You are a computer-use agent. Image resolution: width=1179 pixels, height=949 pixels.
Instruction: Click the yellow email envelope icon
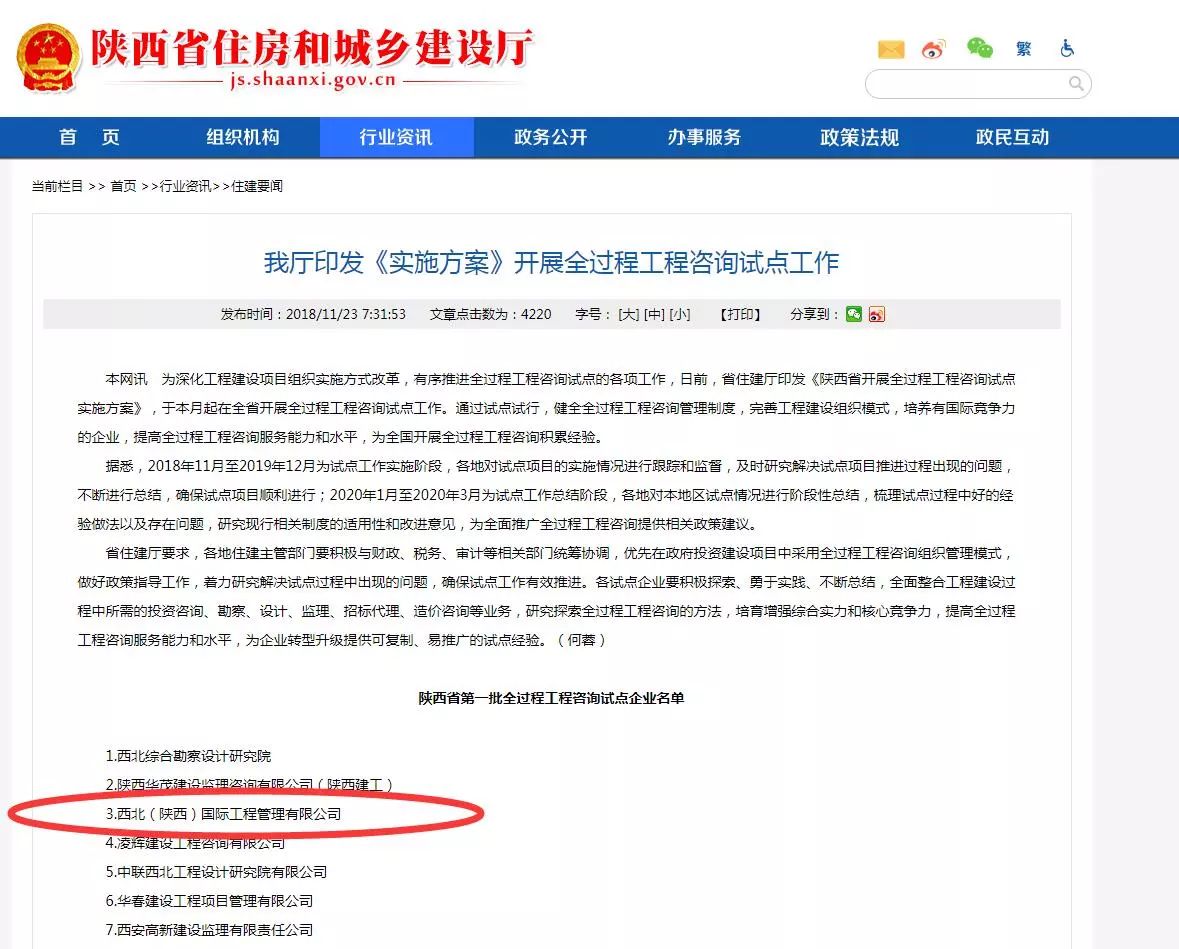[x=890, y=49]
